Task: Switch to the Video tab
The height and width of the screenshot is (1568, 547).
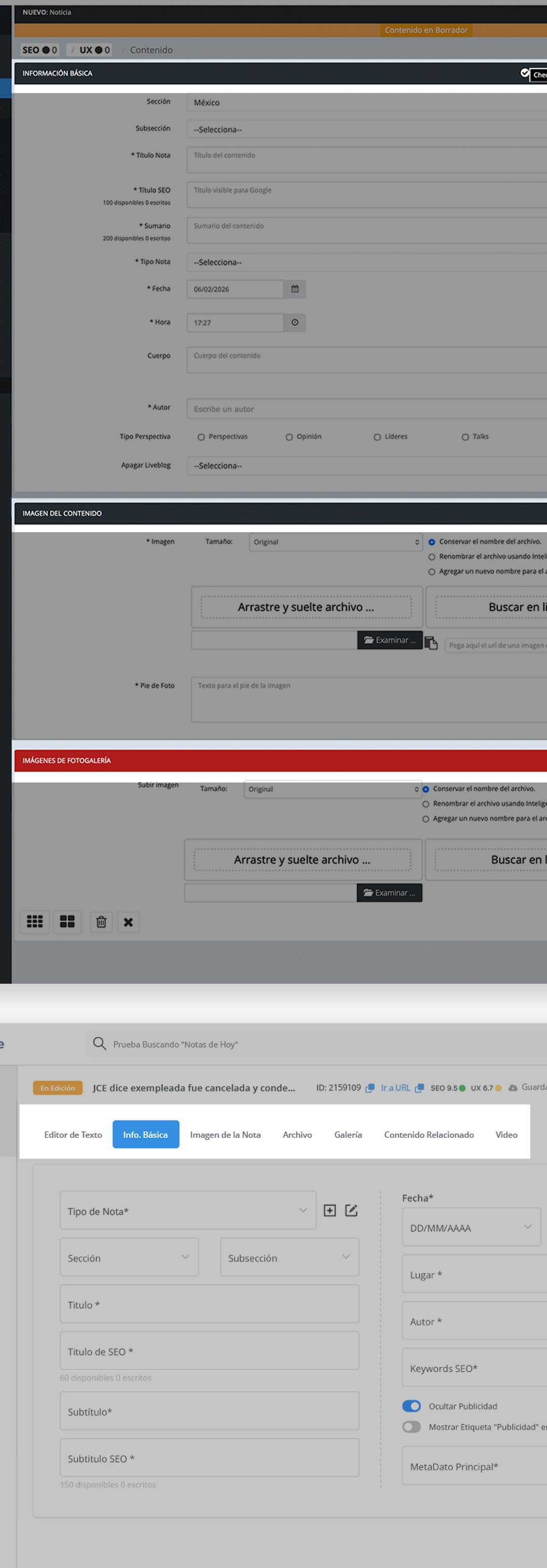Action: 506,1135
